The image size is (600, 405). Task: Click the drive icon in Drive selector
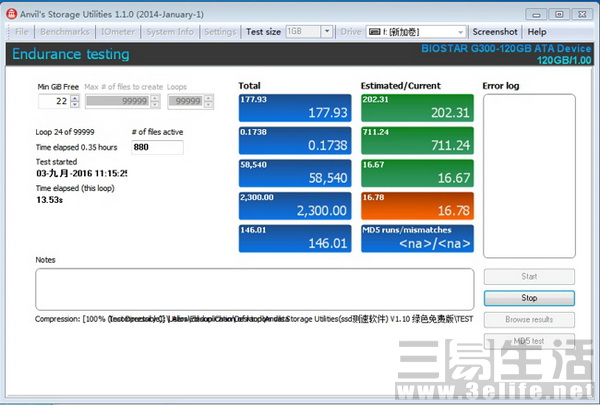click(x=375, y=31)
